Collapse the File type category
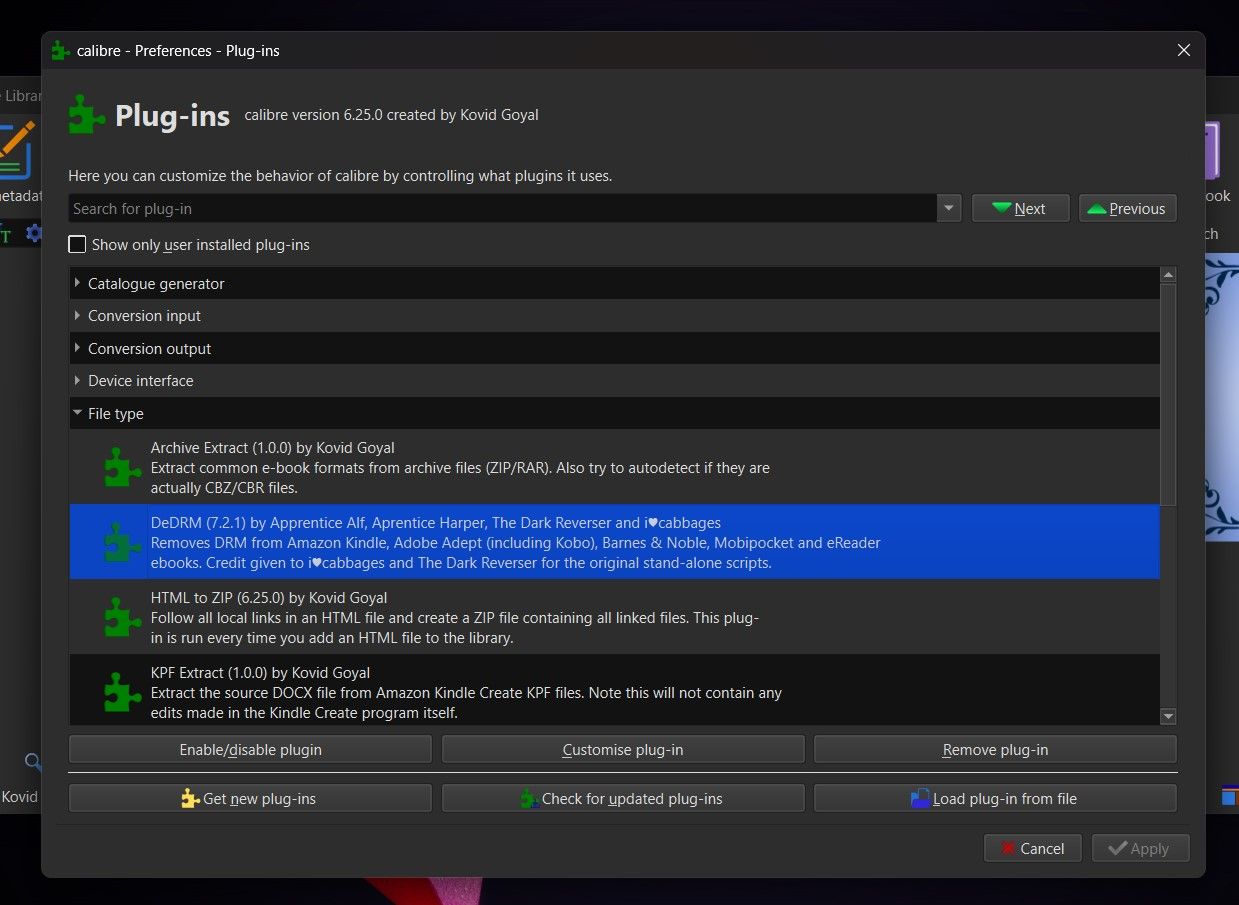Screen dimensions: 1239x905 tap(77, 413)
